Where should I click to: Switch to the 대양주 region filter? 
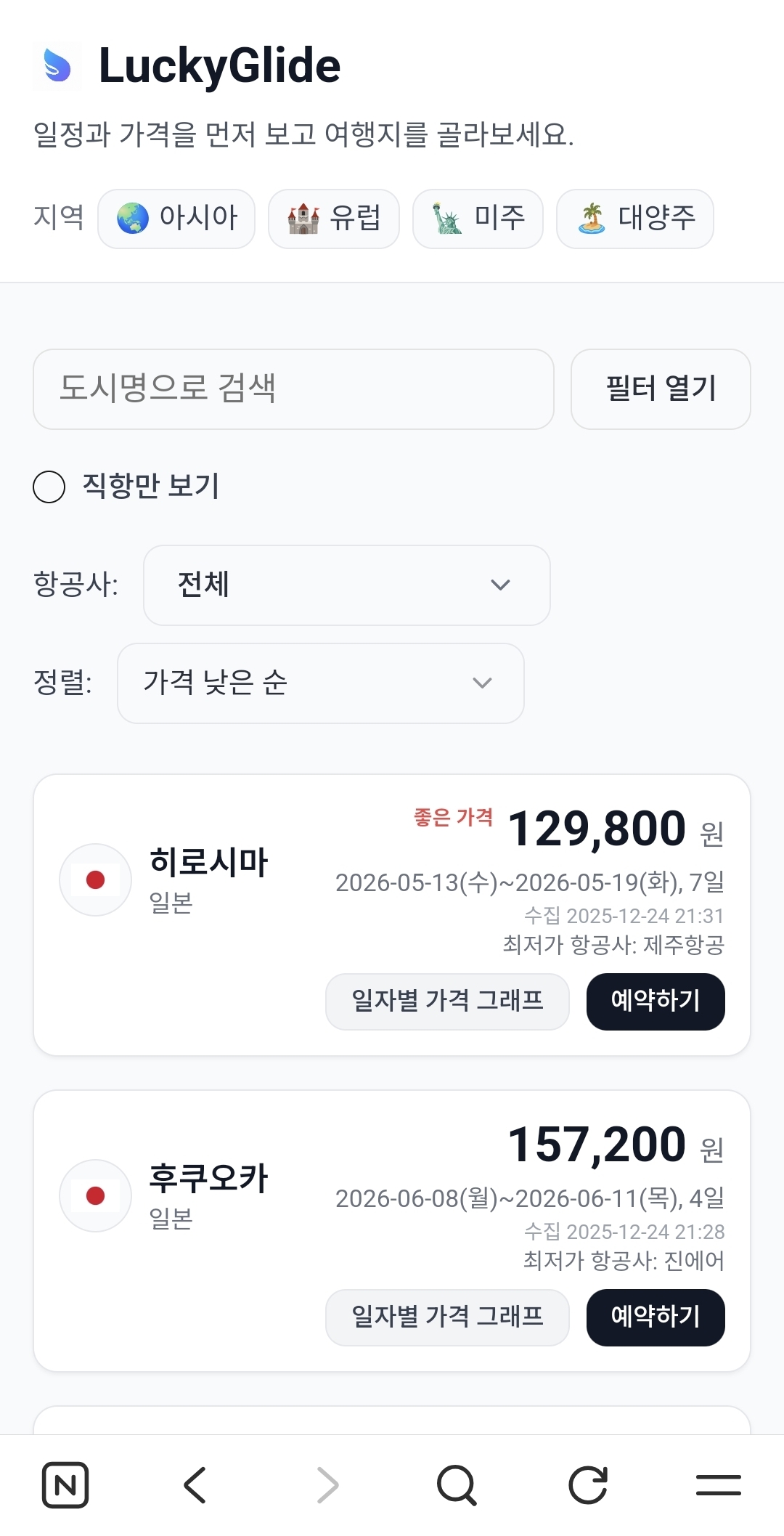pos(634,219)
